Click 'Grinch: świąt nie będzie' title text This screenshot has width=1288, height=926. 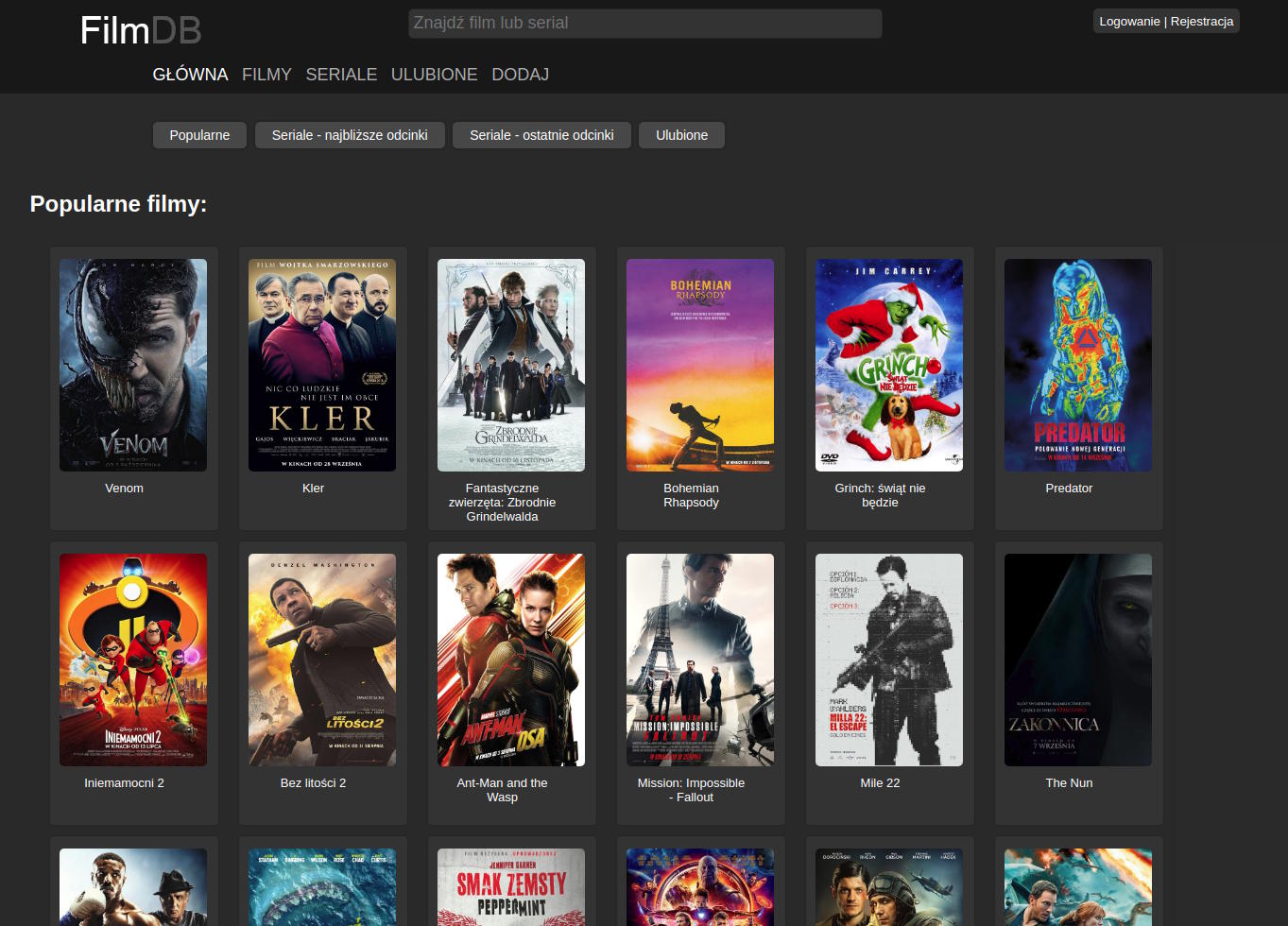pyautogui.click(x=880, y=495)
